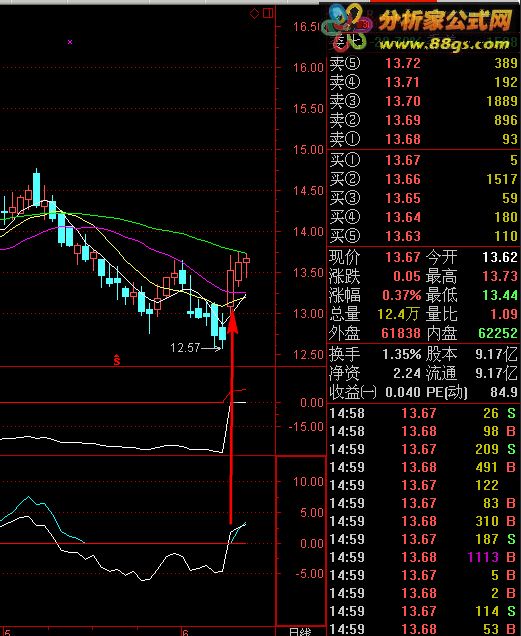Click the colorful flower logo icon
This screenshot has height=636, width=521.
347,27
